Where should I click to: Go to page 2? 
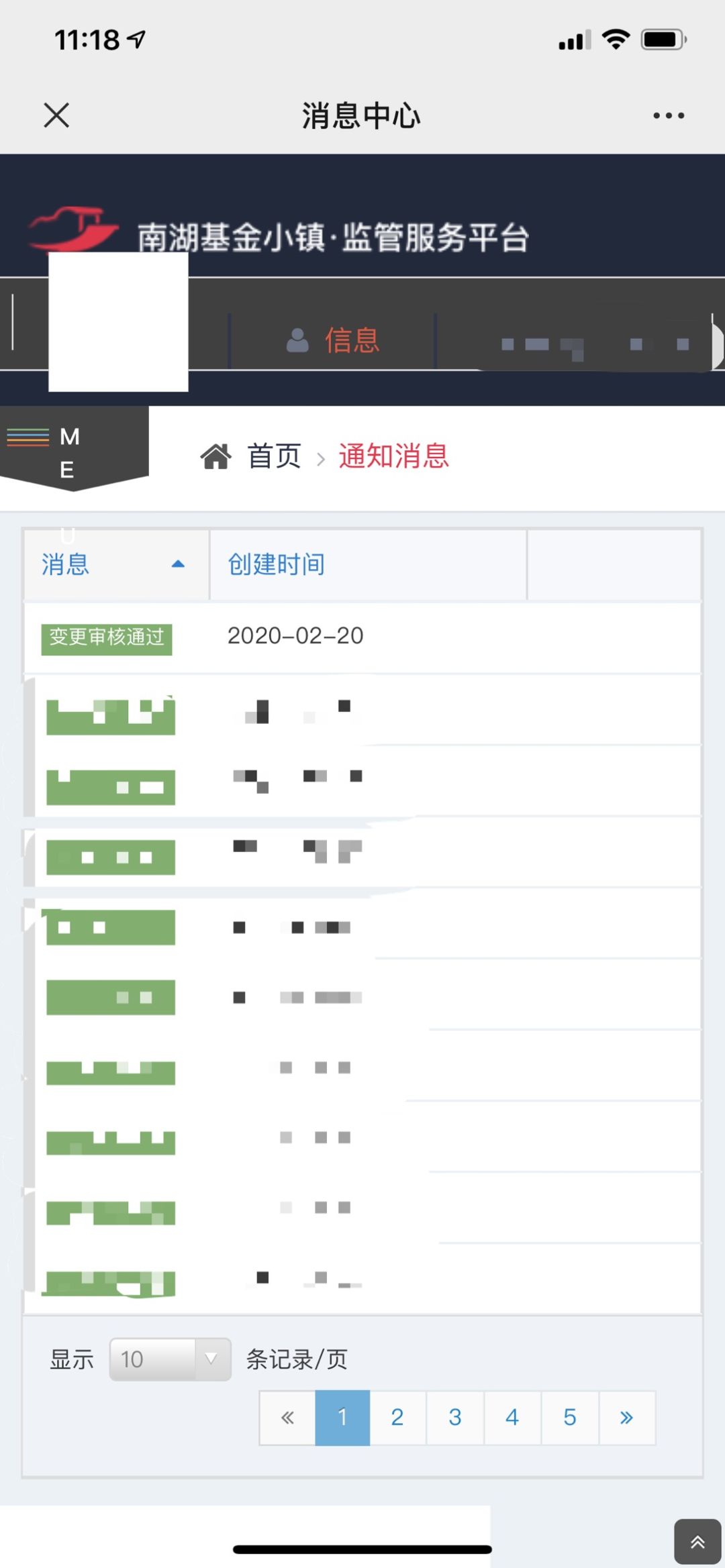(397, 1417)
